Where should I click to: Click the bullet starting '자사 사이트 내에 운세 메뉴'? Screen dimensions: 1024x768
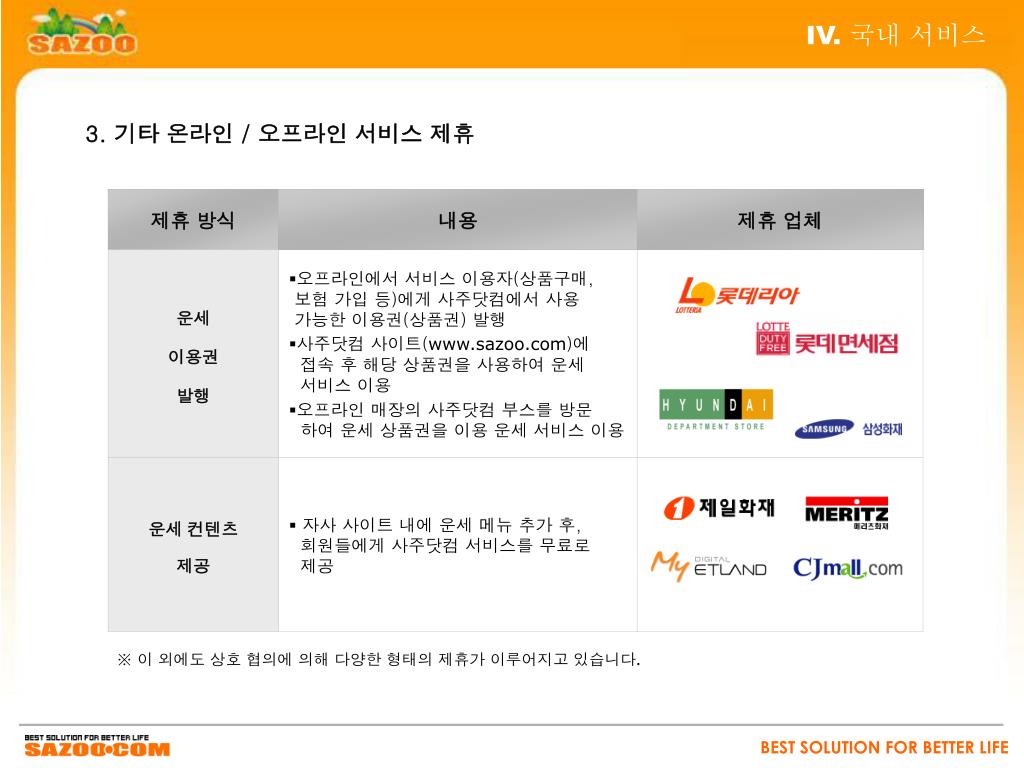click(x=440, y=545)
